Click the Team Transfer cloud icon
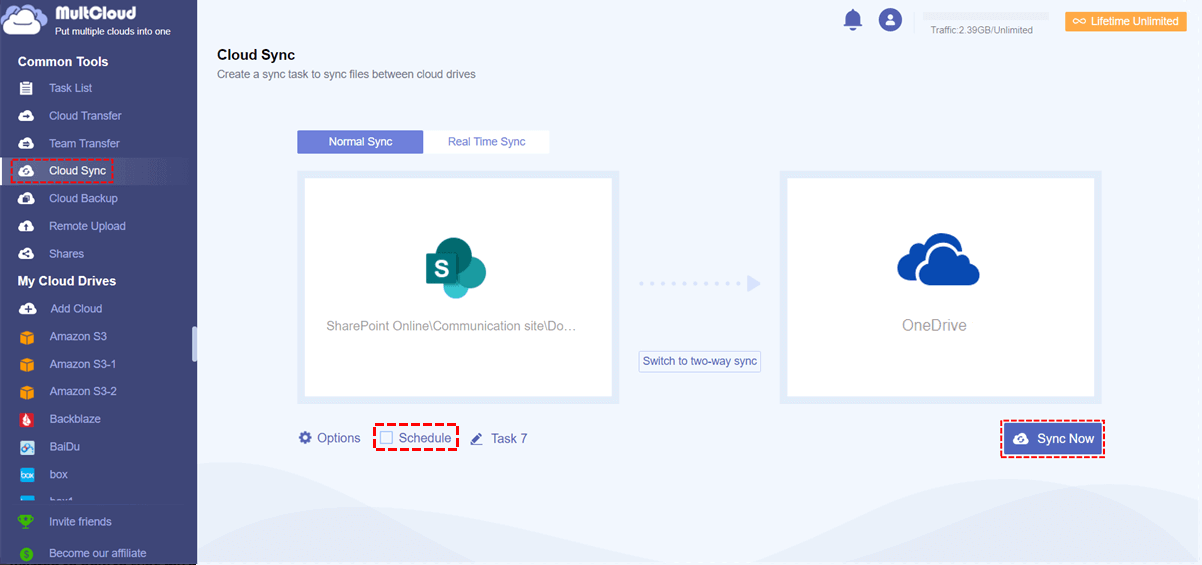The width and height of the screenshot is (1202, 565). point(27,143)
